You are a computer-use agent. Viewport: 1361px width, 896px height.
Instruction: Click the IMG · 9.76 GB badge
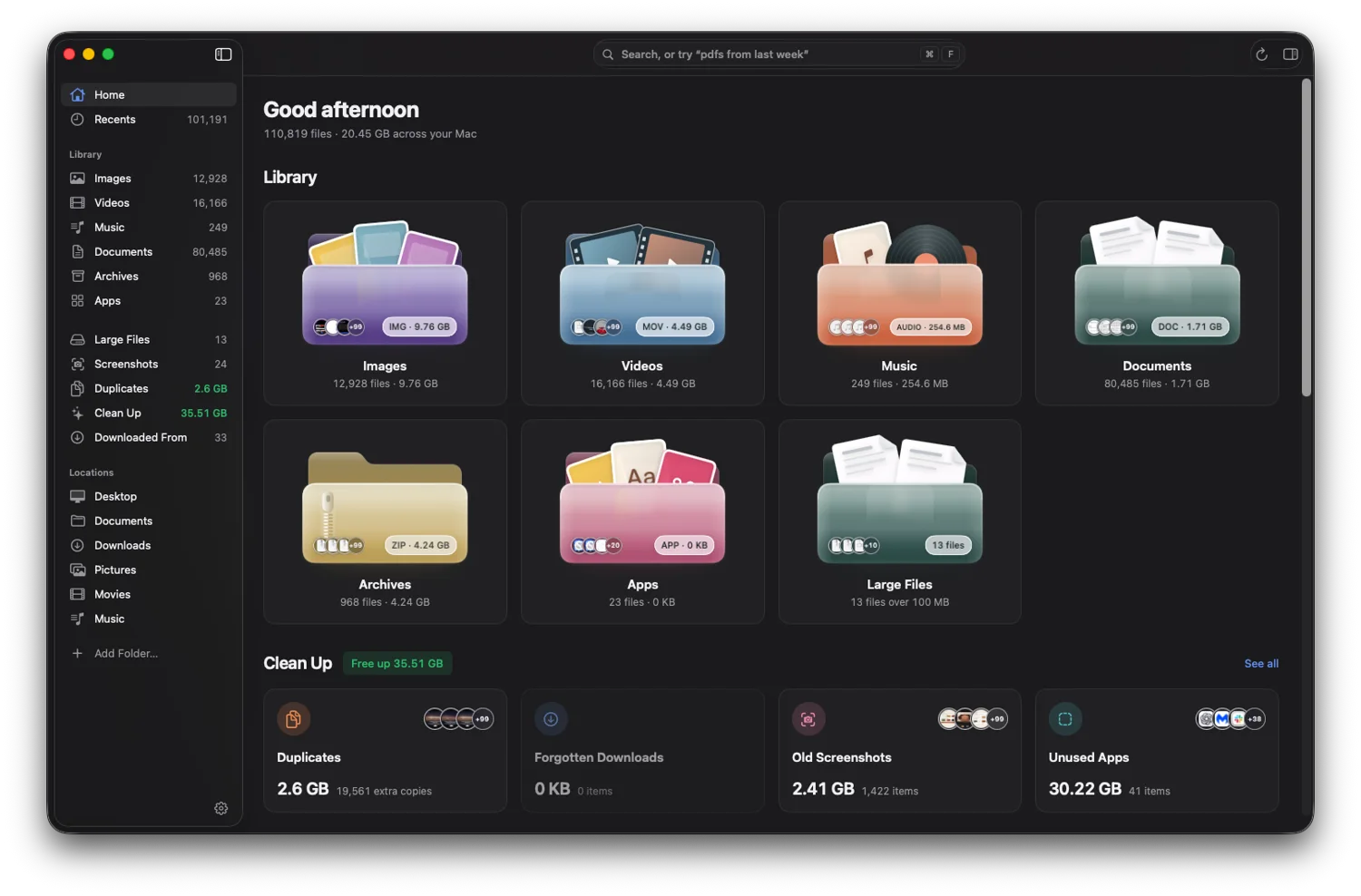(x=419, y=326)
